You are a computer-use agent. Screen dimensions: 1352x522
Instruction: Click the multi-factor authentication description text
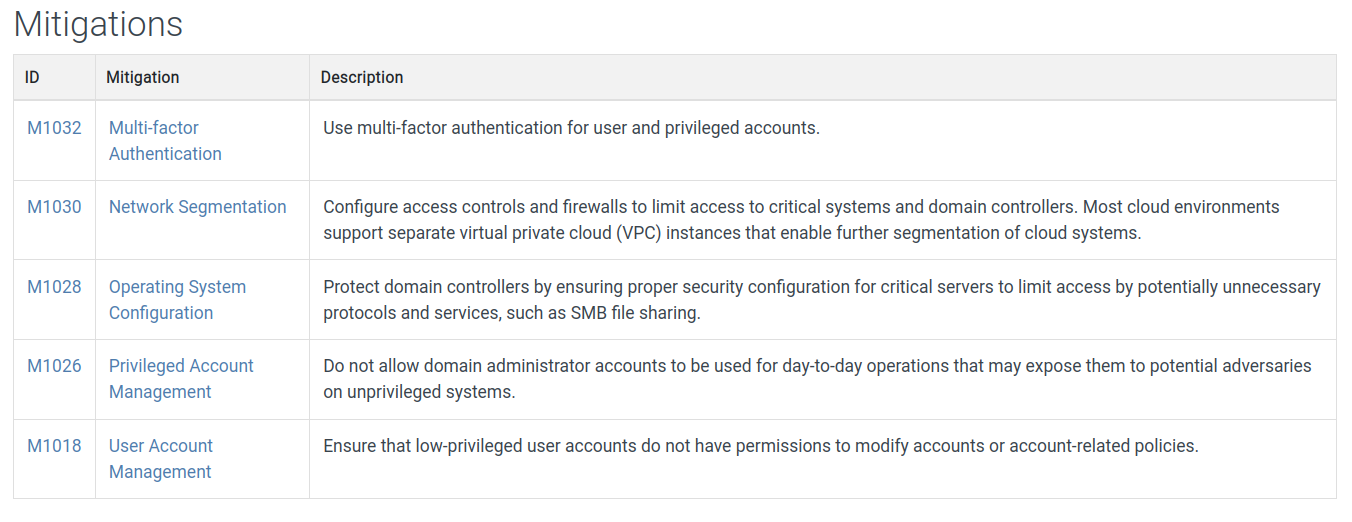tap(571, 128)
